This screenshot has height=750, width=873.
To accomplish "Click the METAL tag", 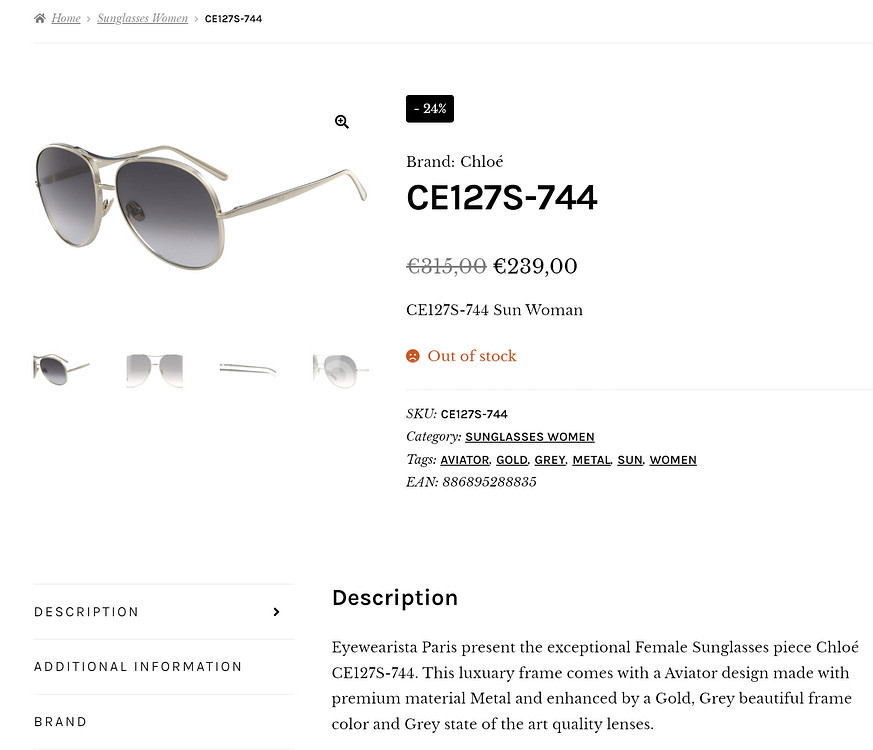I will [x=591, y=460].
